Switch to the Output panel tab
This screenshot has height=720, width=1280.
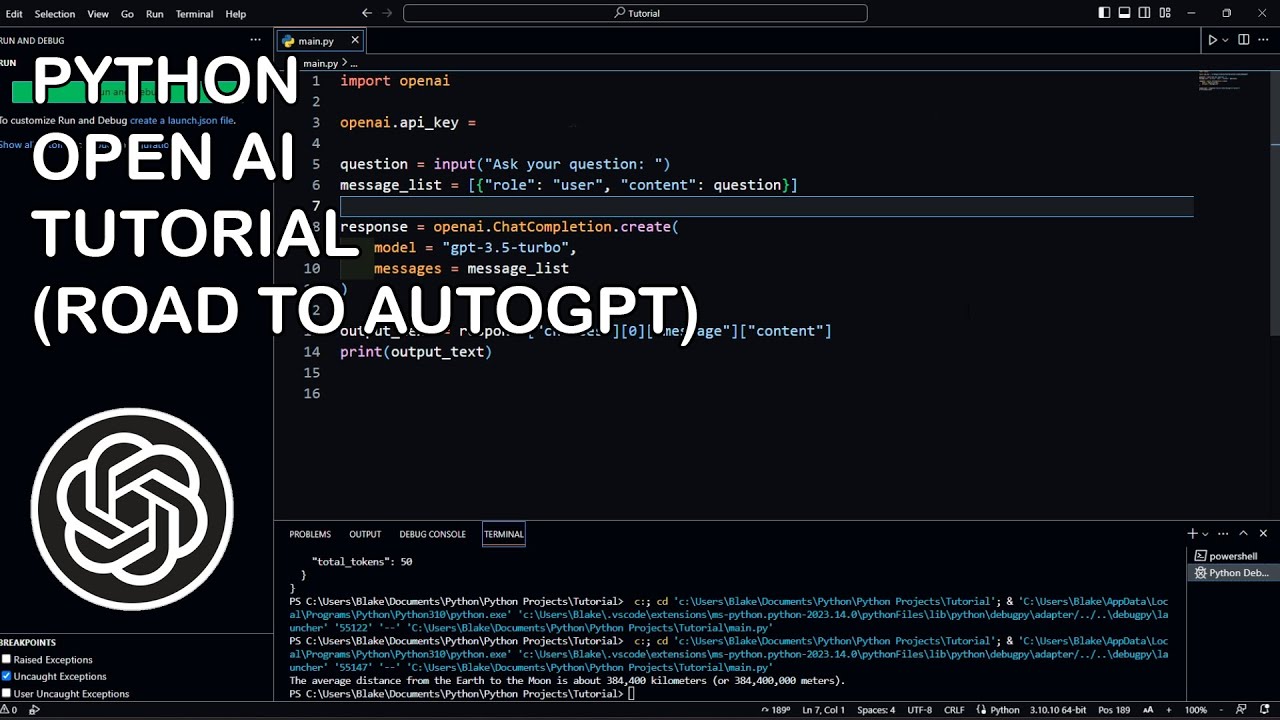tap(365, 534)
